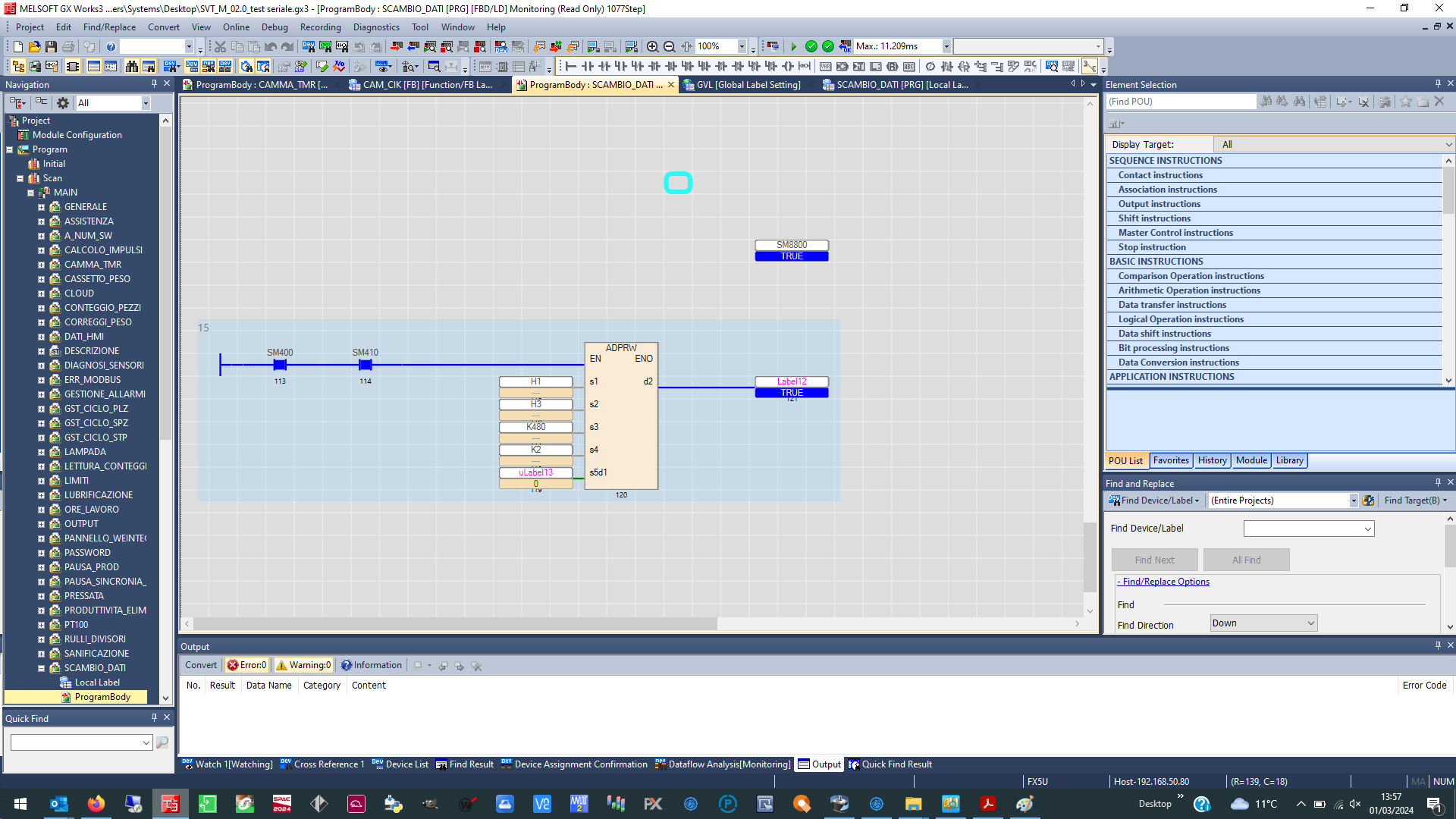Open the Diagnostics menu
Screen dimensions: 1456x819
[376, 27]
